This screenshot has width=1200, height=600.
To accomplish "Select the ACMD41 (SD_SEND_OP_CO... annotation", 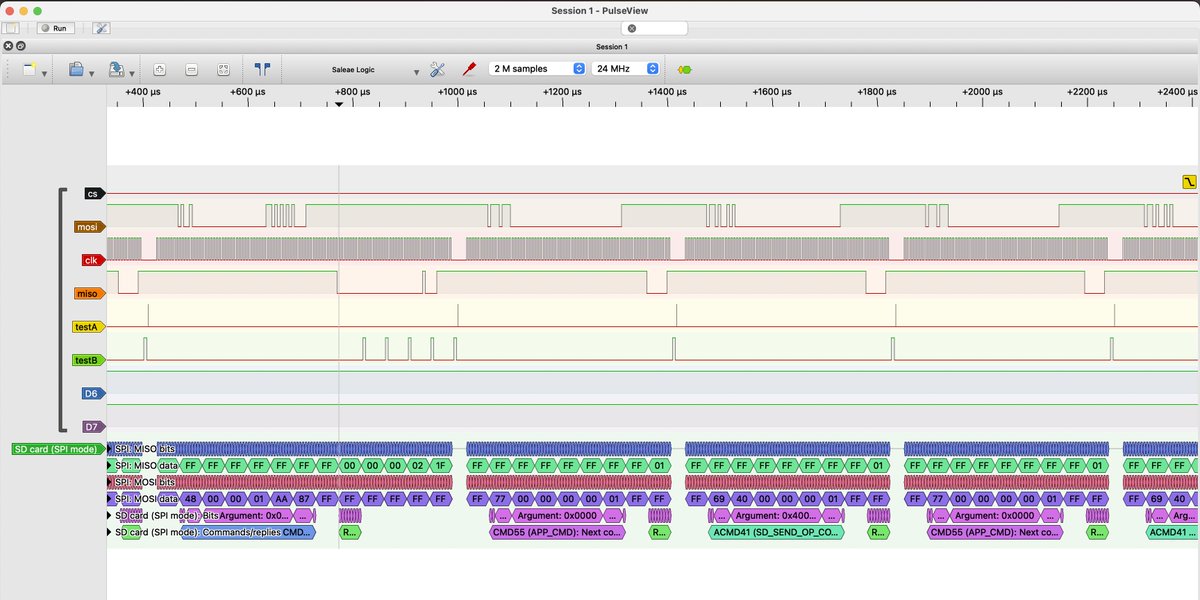I will tap(776, 533).
